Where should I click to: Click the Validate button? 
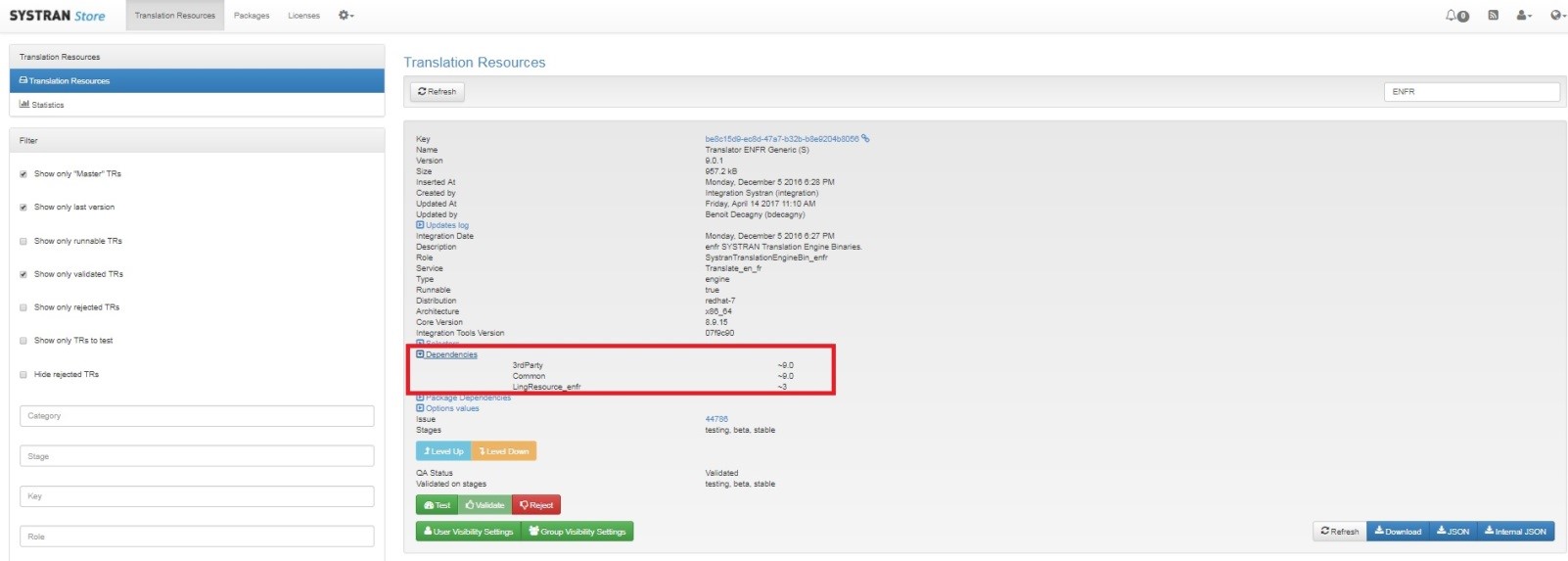coord(485,505)
